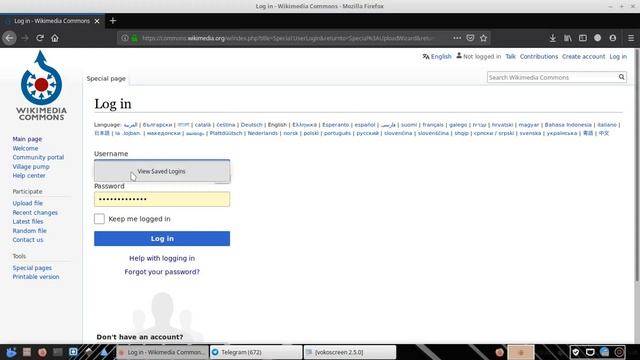Screen dimensions: 640x360
Task: Click Forgot your password? link
Action: pyautogui.click(x=162, y=271)
